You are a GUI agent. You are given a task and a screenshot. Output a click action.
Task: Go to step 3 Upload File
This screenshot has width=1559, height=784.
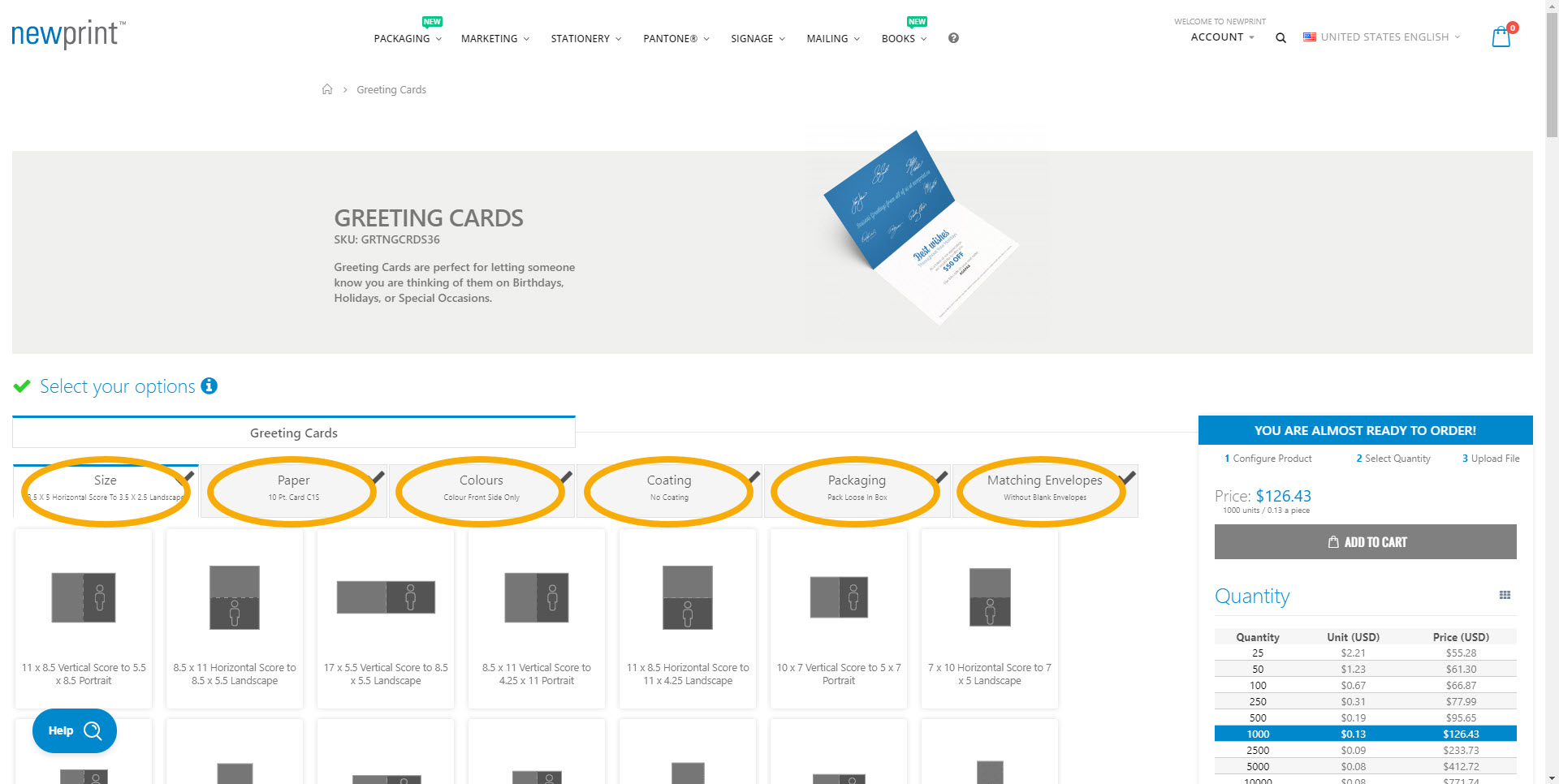(1491, 459)
